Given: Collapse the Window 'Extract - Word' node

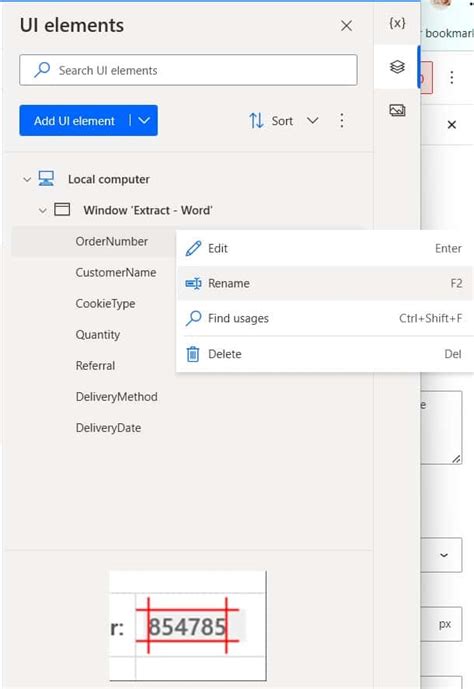Looking at the screenshot, I should coord(43,210).
